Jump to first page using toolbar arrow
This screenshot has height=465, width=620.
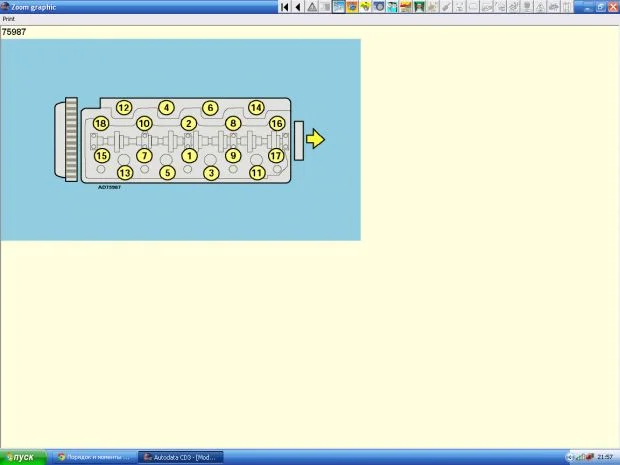[285, 7]
